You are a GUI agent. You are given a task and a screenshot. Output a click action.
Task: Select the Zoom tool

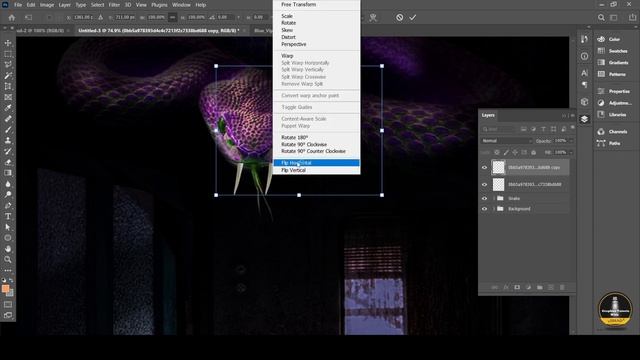point(8,259)
